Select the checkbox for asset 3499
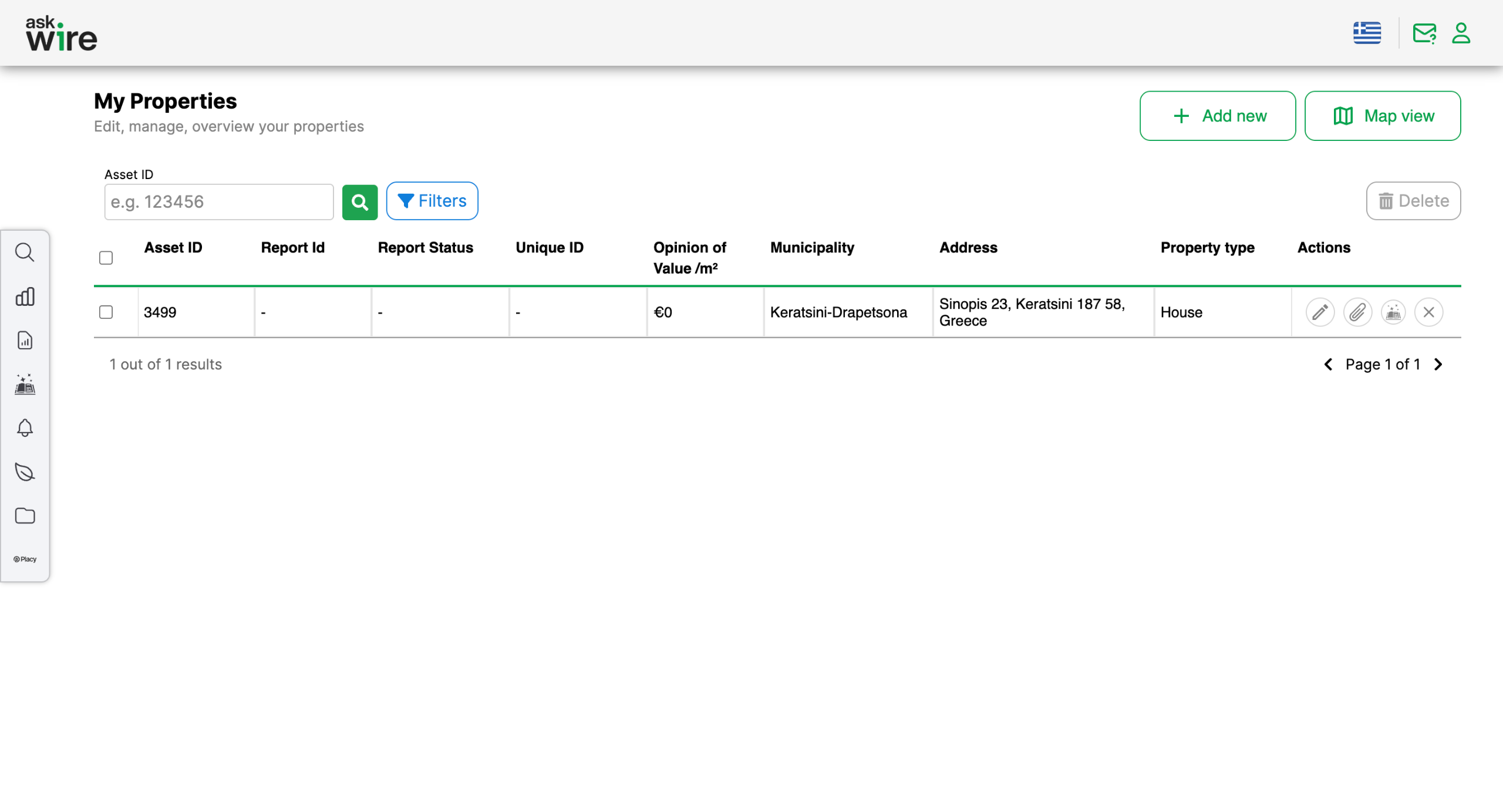Screen dimensions: 1503x812 [x=106, y=312]
